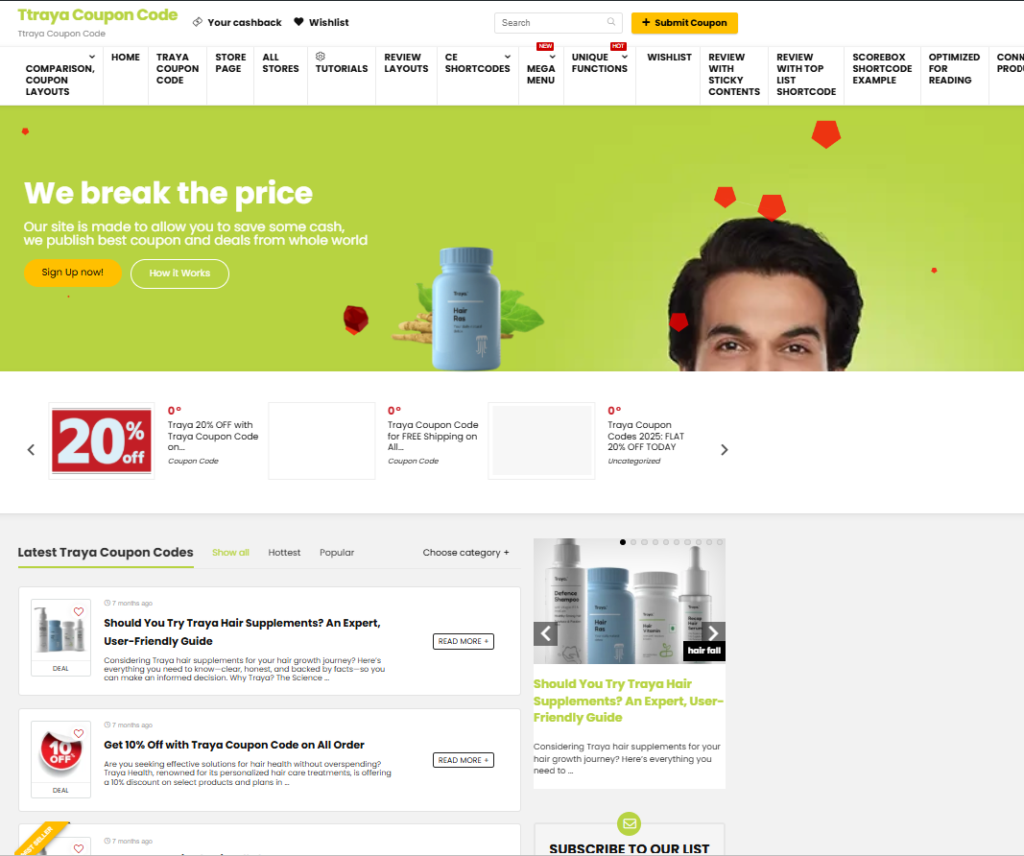Click the Submit Coupon button
This screenshot has height=856, width=1024.
click(684, 23)
